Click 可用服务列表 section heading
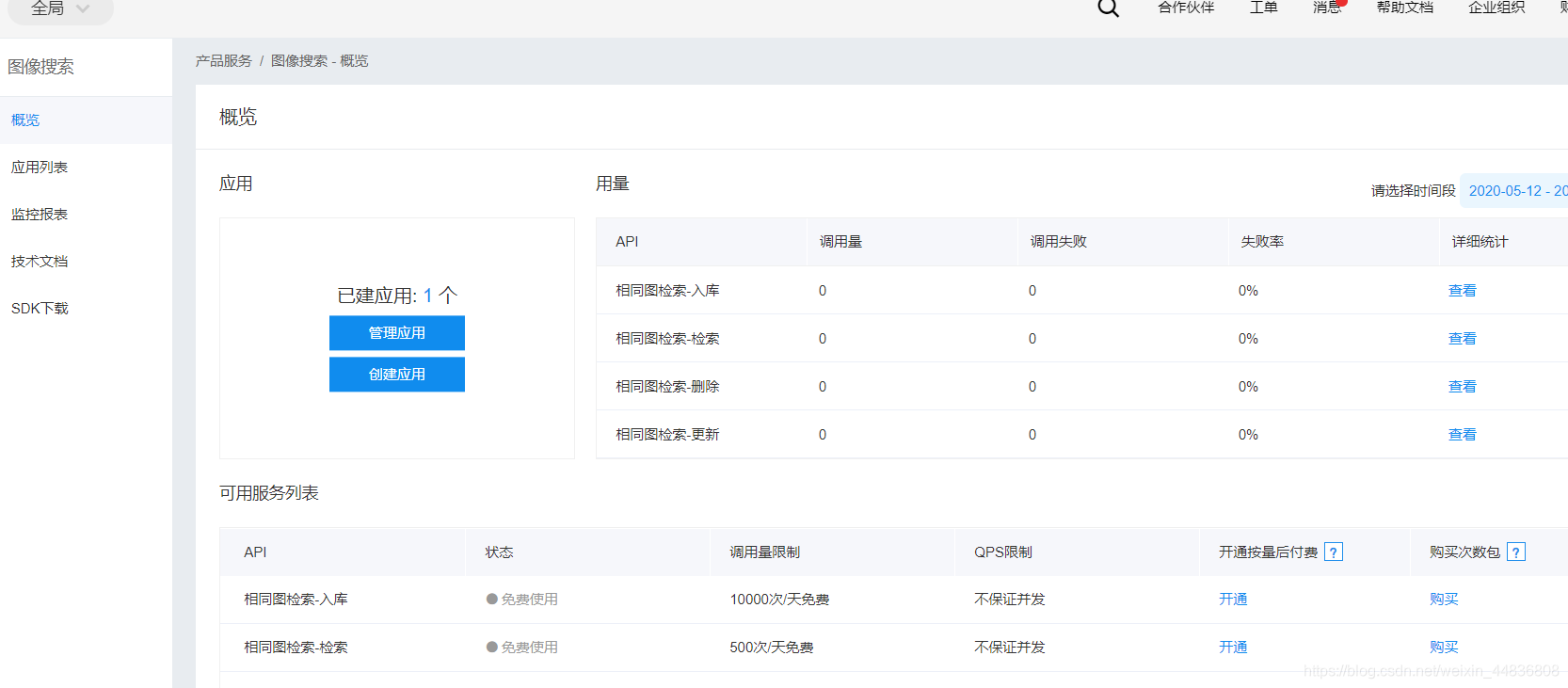 [269, 493]
